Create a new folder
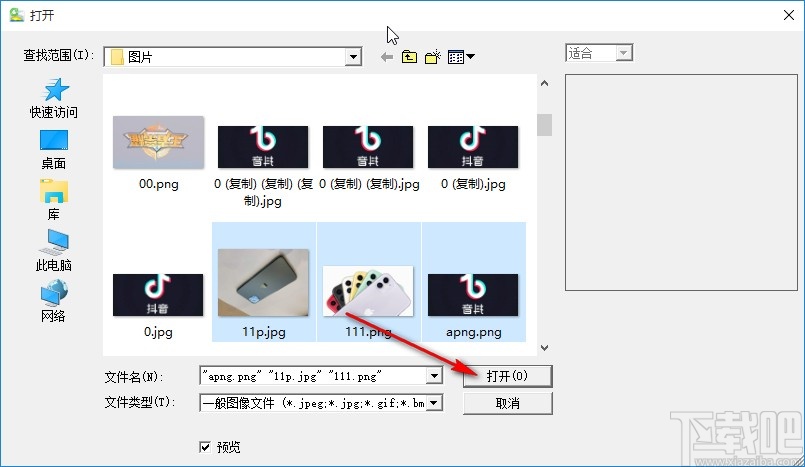 click(433, 56)
